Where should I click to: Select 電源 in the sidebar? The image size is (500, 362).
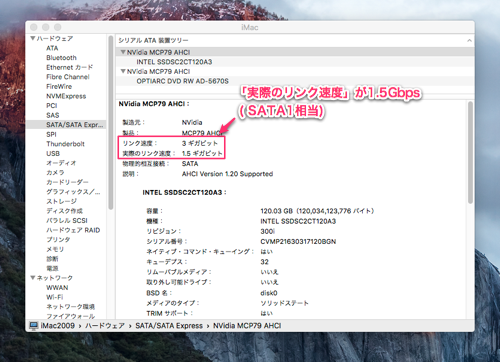[52, 268]
